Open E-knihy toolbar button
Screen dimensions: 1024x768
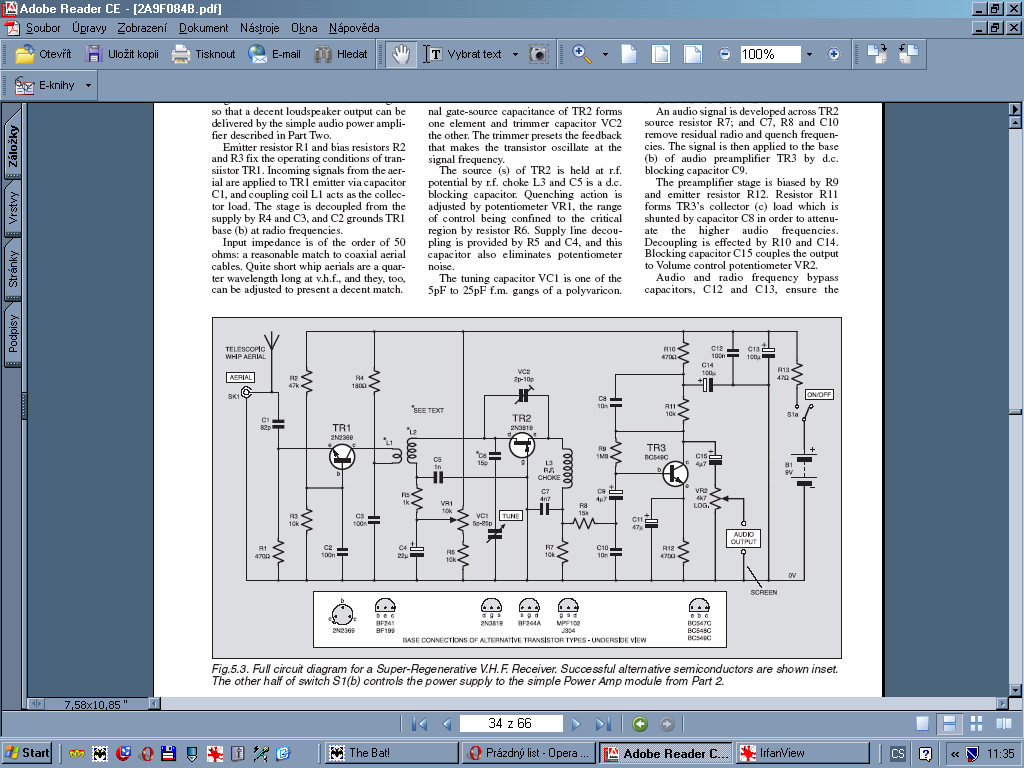coord(46,86)
